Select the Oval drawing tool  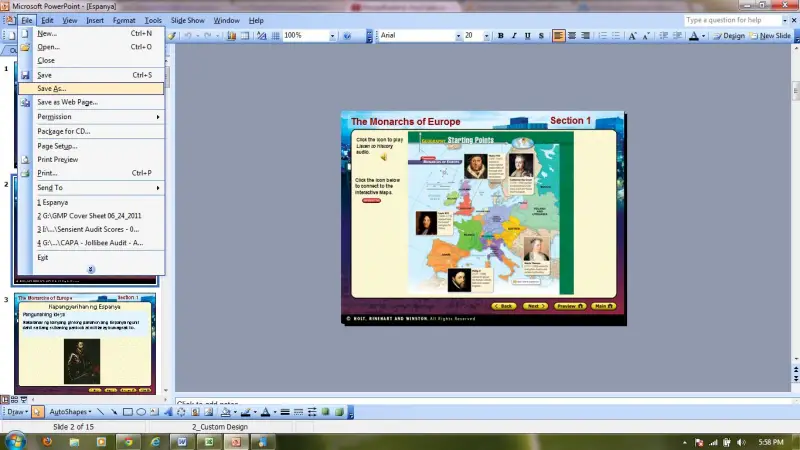tap(141, 411)
